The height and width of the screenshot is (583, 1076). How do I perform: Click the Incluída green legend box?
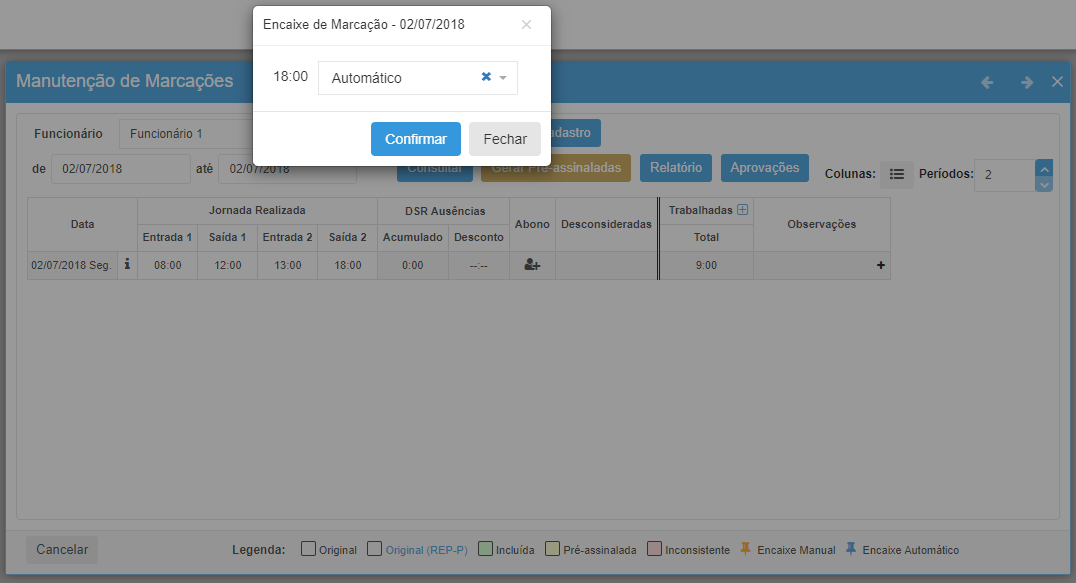(485, 549)
